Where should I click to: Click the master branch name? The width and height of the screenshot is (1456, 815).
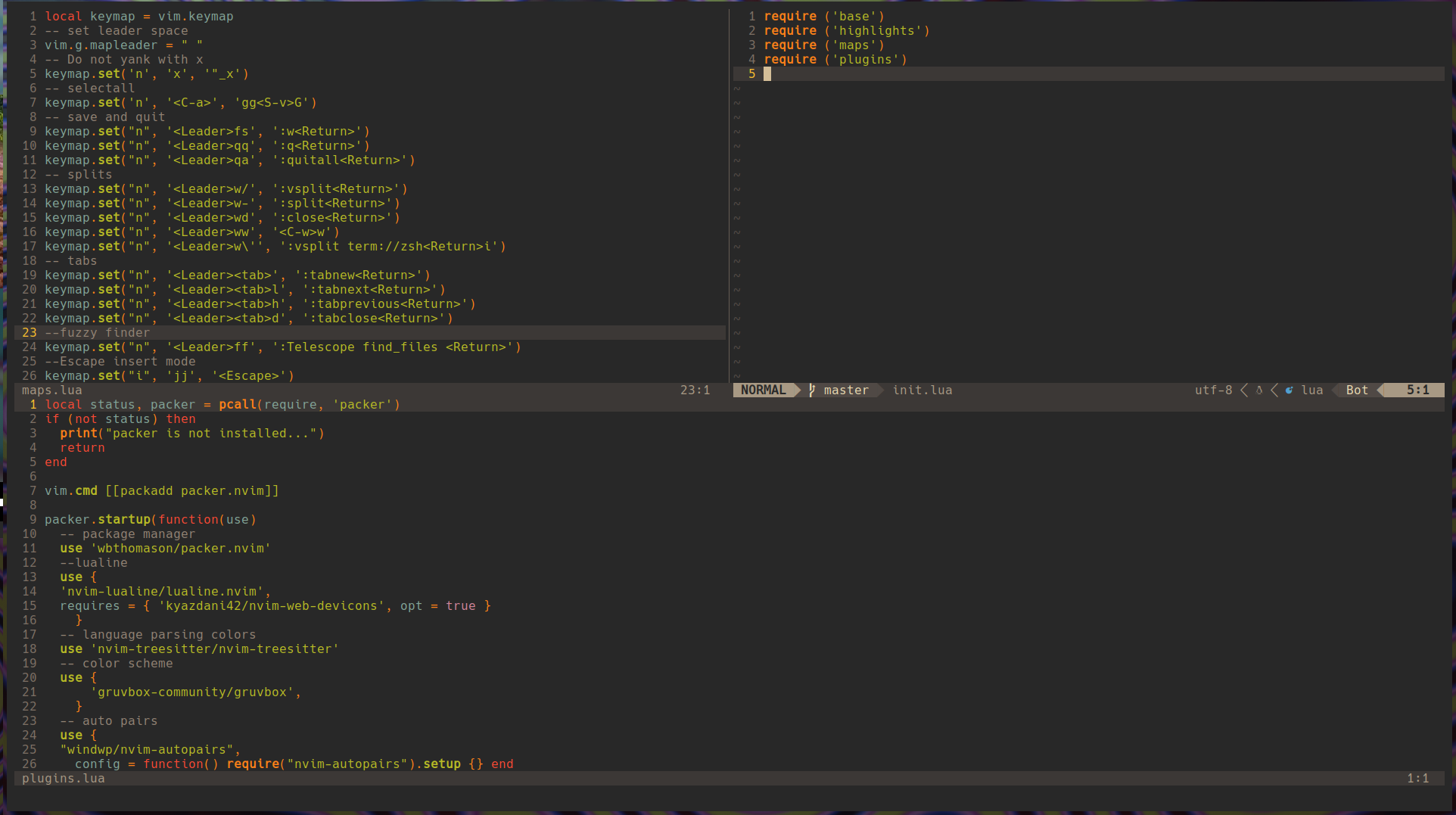point(846,390)
